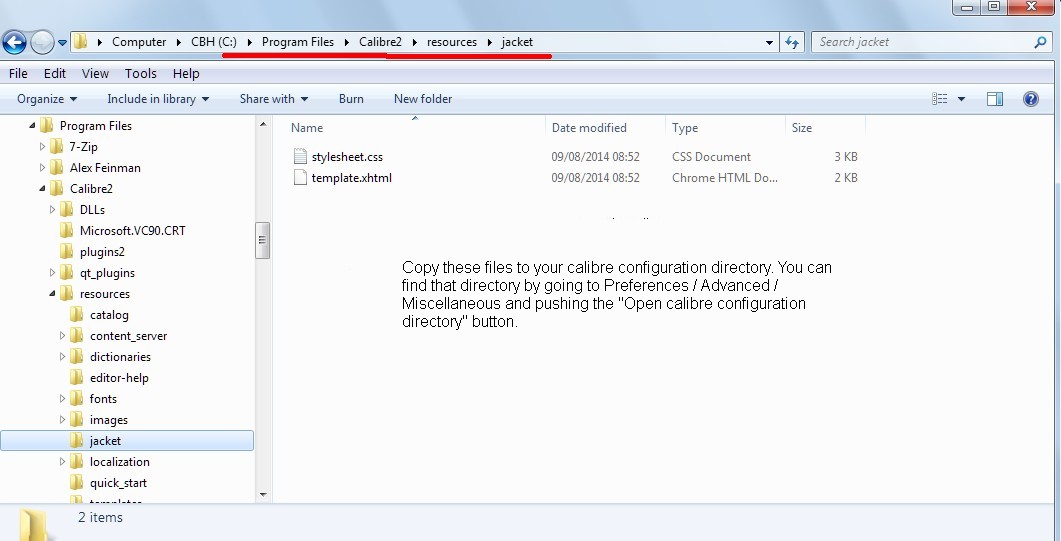
Task: Collapse the Program Files tree node
Action: [x=32, y=126]
